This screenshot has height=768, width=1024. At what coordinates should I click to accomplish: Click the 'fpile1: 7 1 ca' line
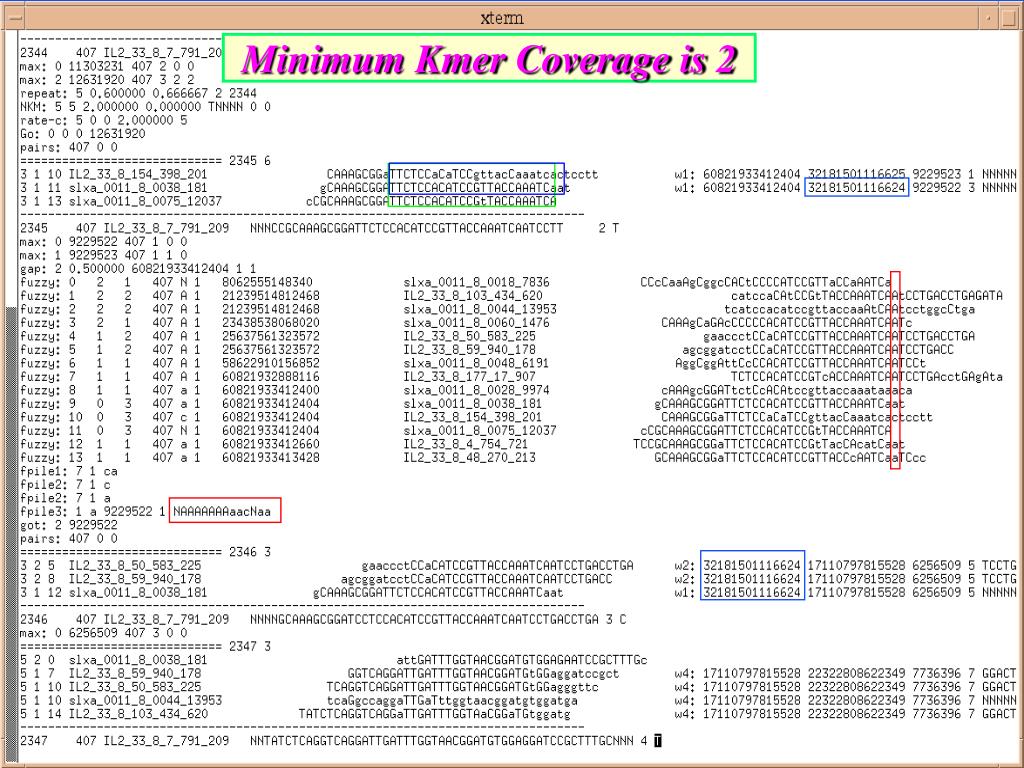69,472
